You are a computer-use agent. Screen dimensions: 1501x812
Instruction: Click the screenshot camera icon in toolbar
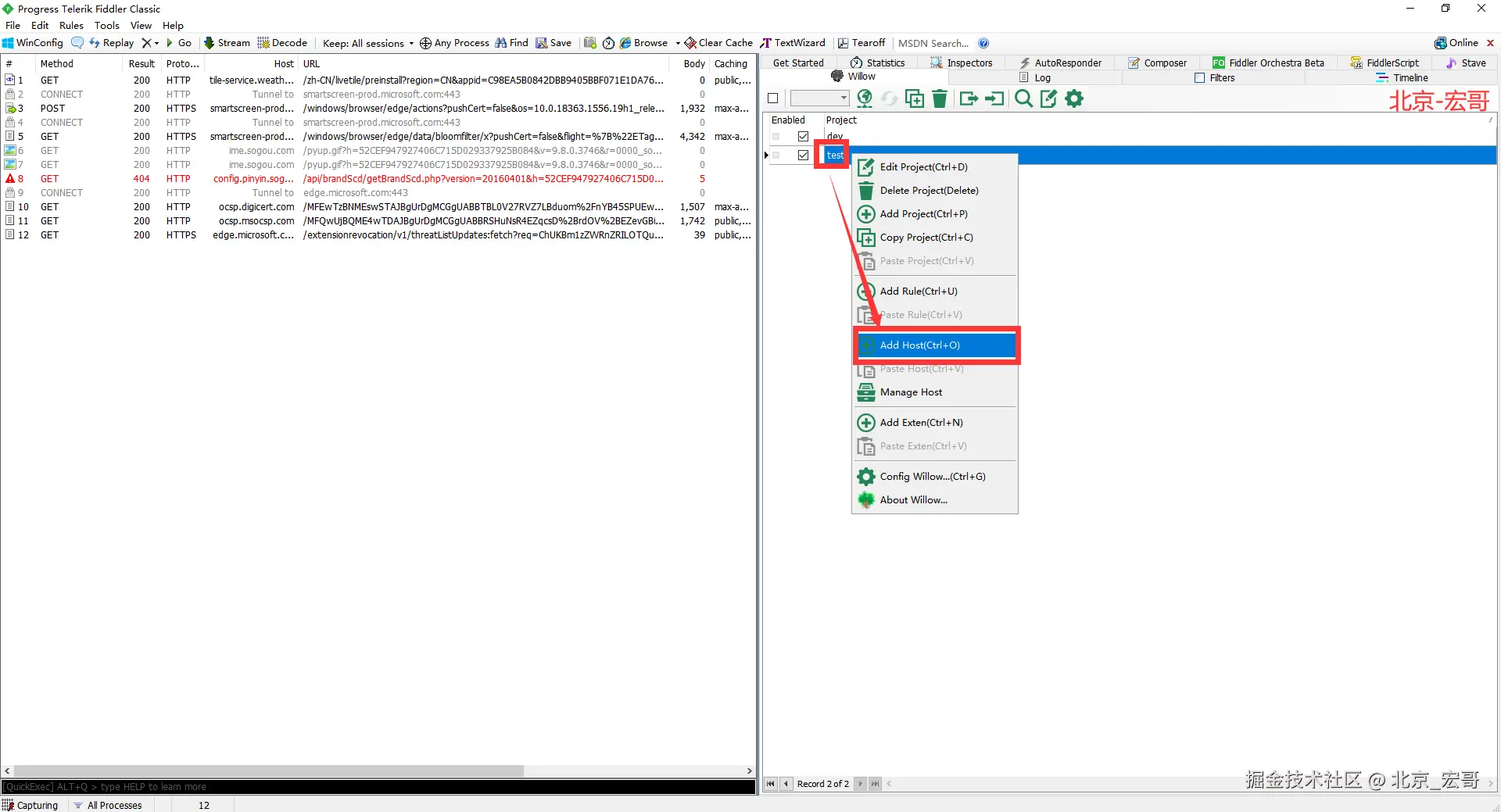[x=590, y=43]
